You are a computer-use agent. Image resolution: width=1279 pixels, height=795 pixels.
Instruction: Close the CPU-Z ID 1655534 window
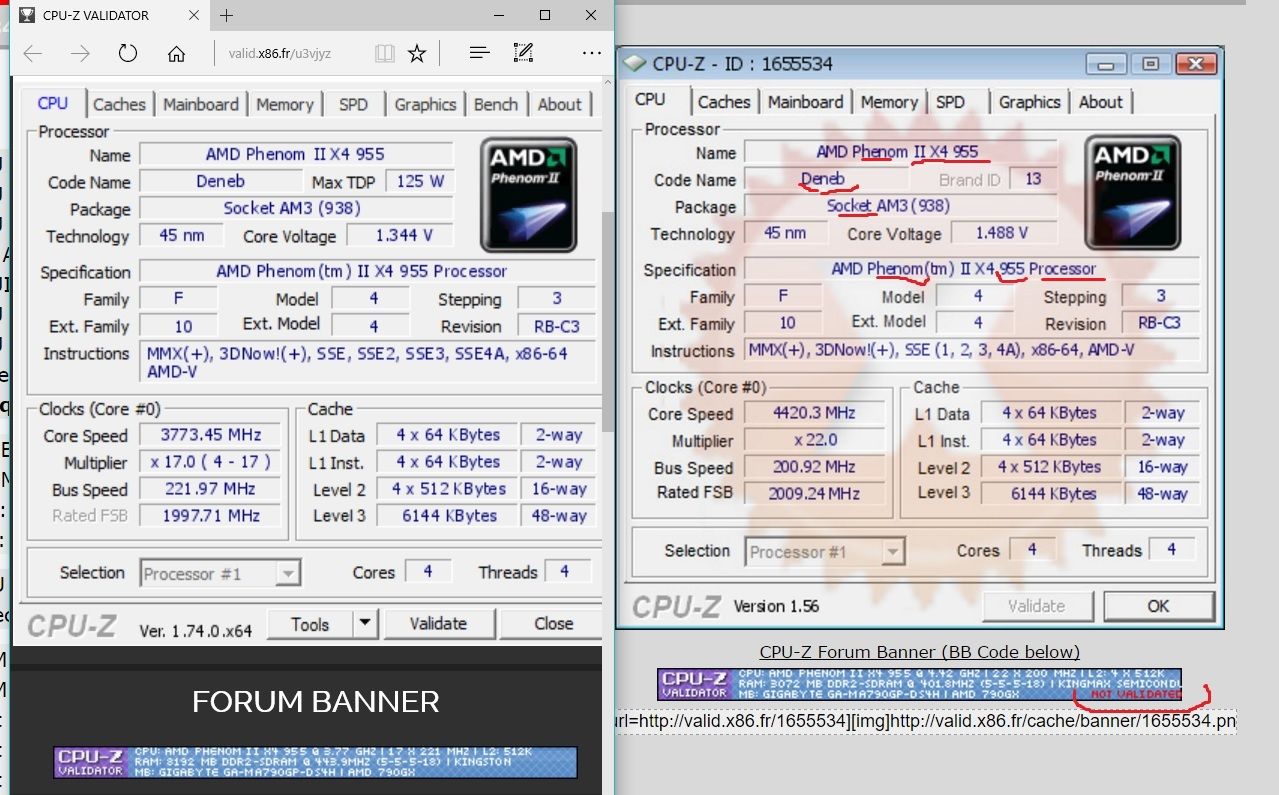coord(1194,64)
